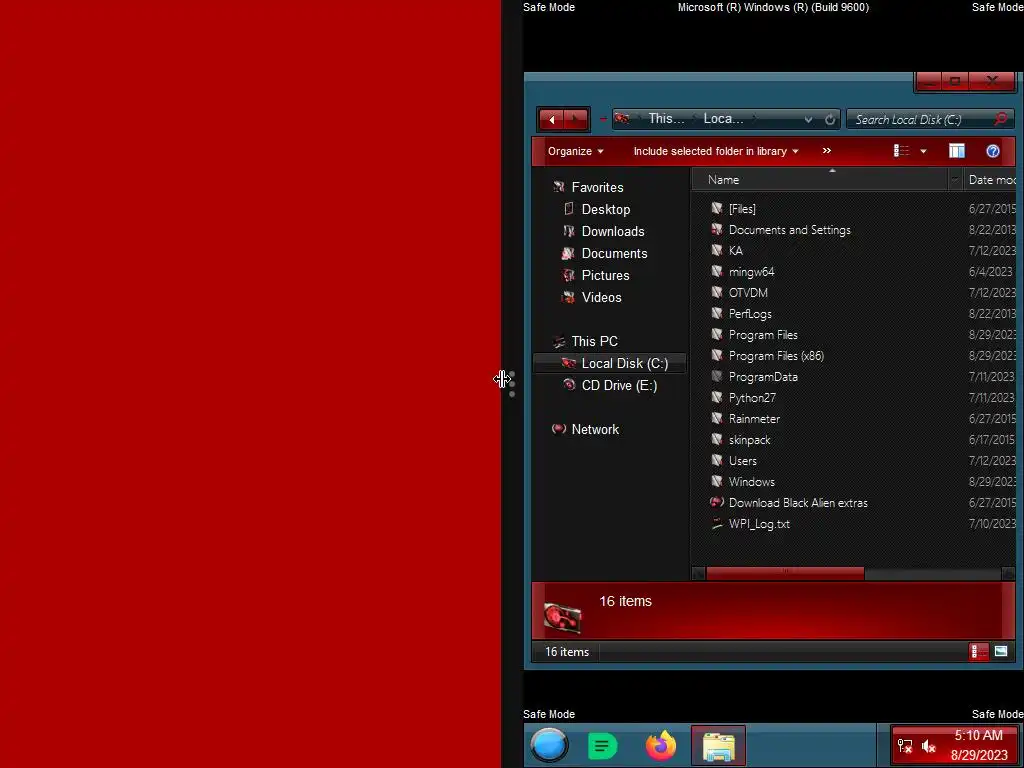The image size is (1024, 768).
Task: Switch to large icons view via status bar icon
Action: 1000,651
